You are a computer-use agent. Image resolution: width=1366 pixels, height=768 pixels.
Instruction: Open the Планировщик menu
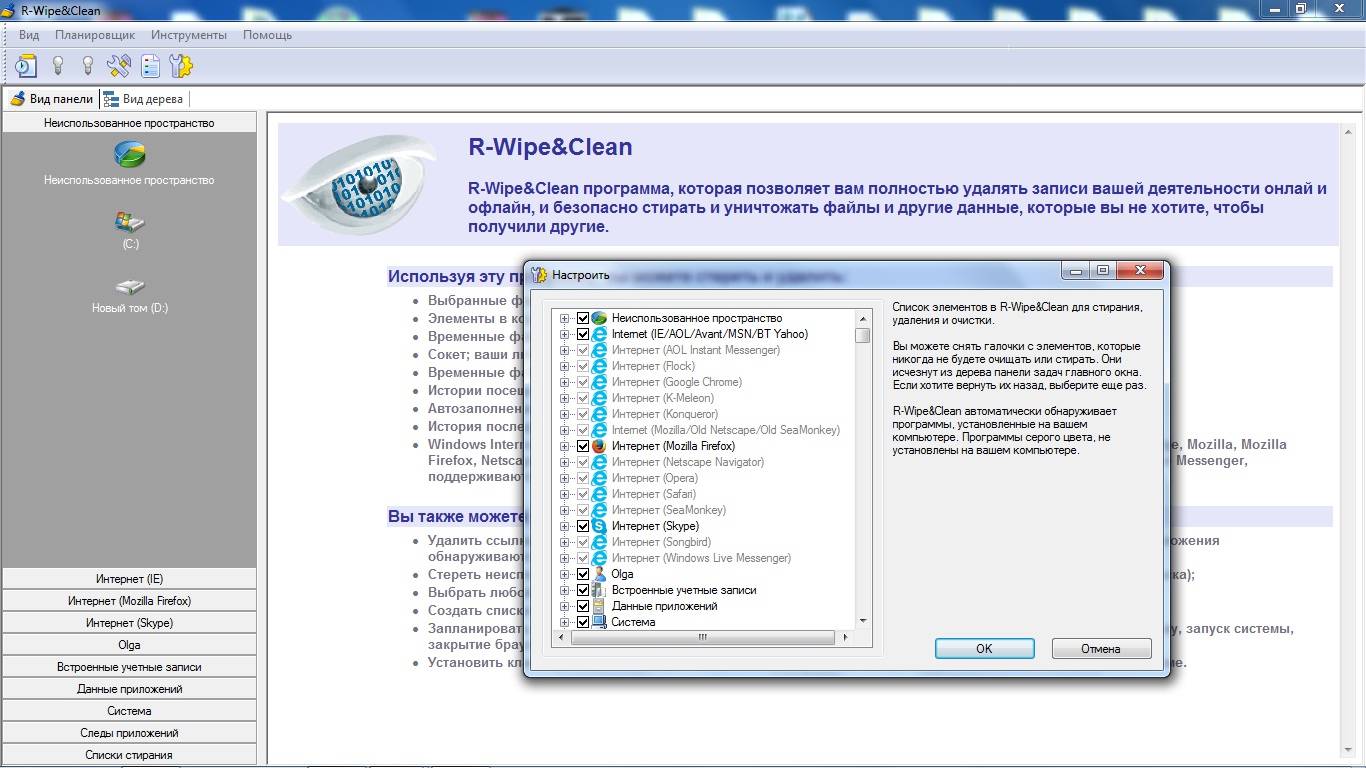coord(95,35)
